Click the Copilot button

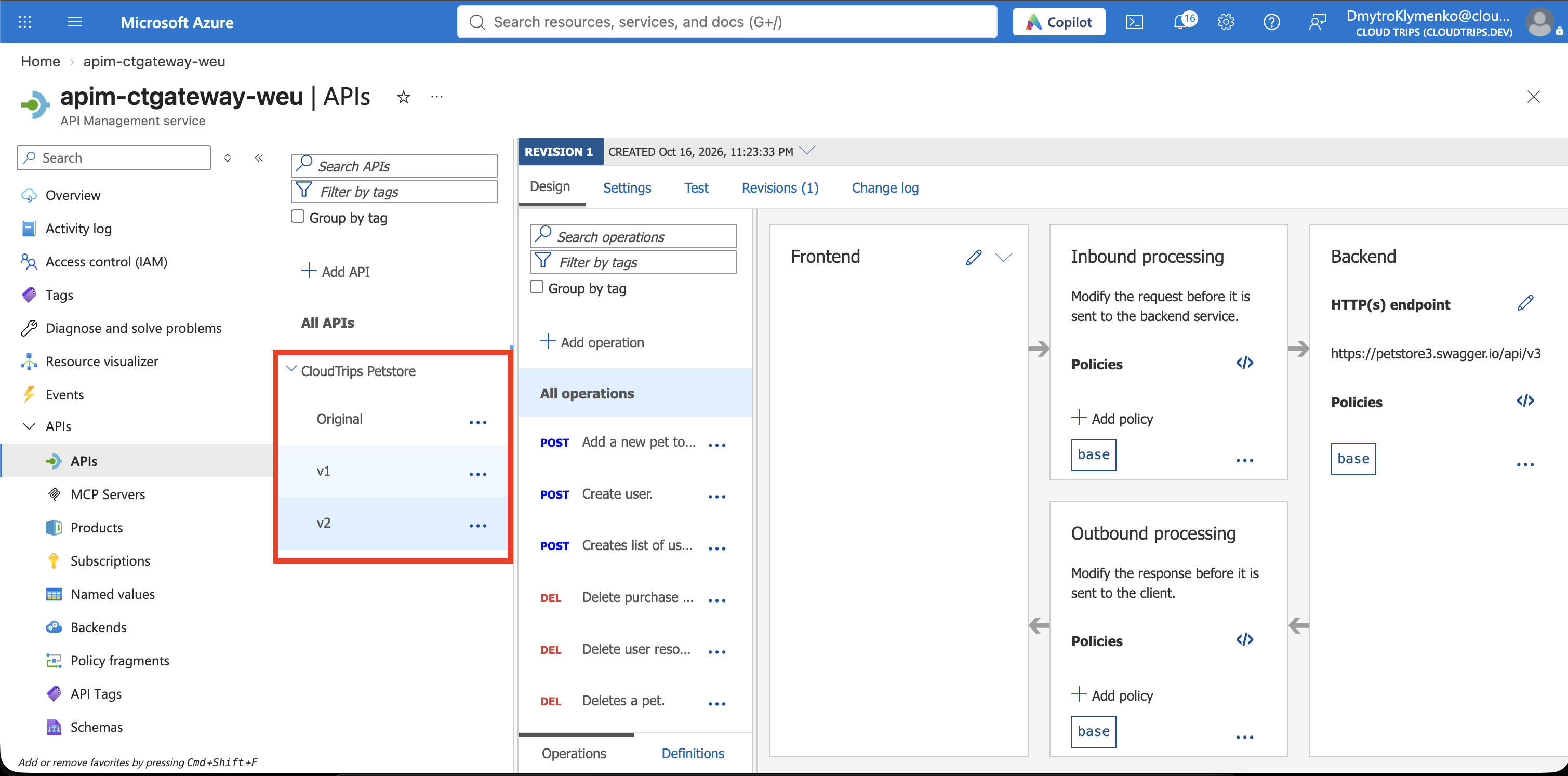coord(1059,22)
